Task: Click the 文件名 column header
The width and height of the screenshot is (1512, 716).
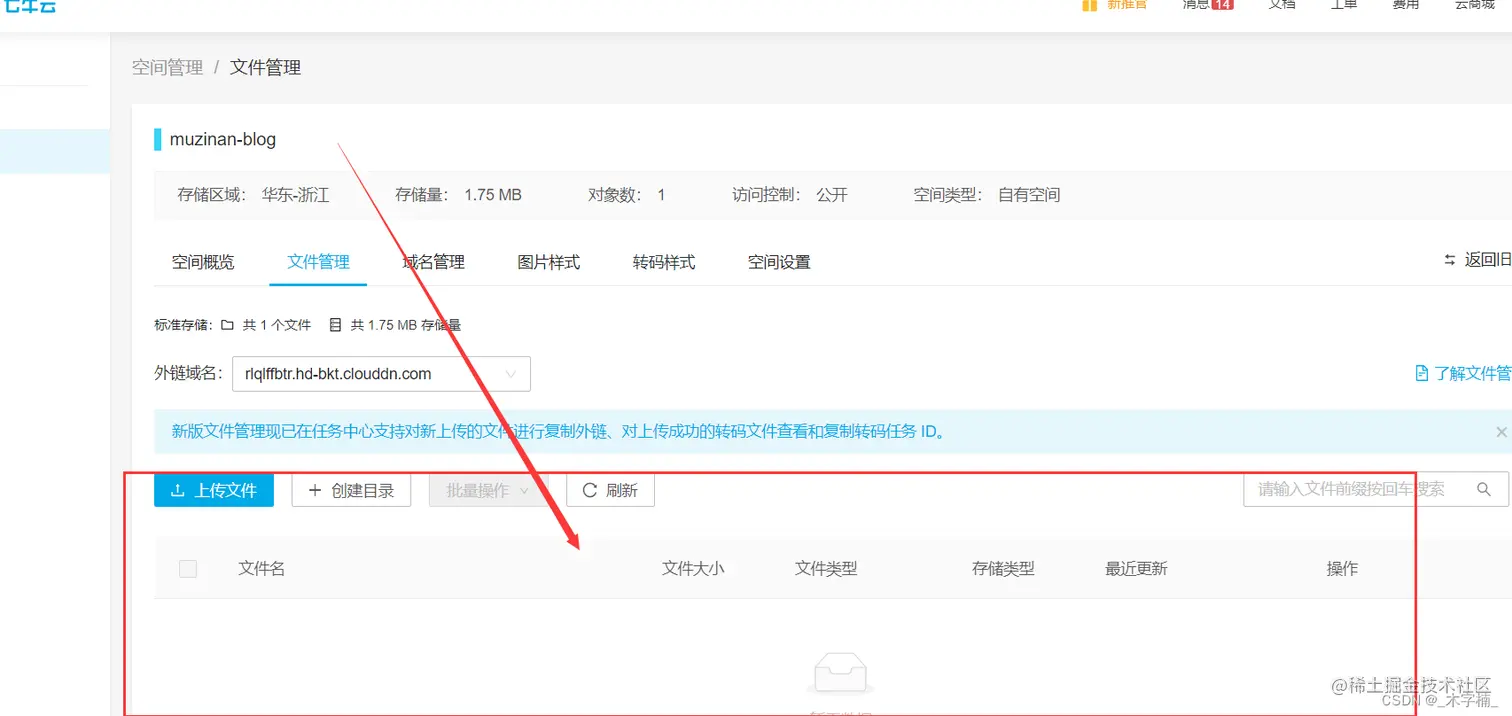Action: pyautogui.click(x=262, y=568)
